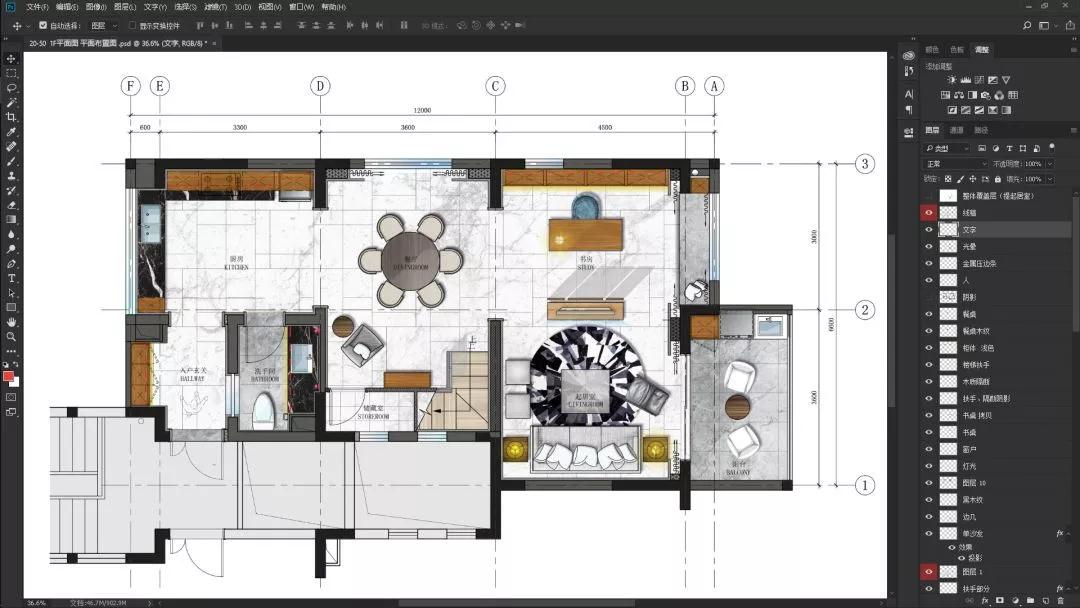Image resolution: width=1080 pixels, height=608 pixels.
Task: Filter layers by type layers (T icon)
Action: click(1009, 148)
